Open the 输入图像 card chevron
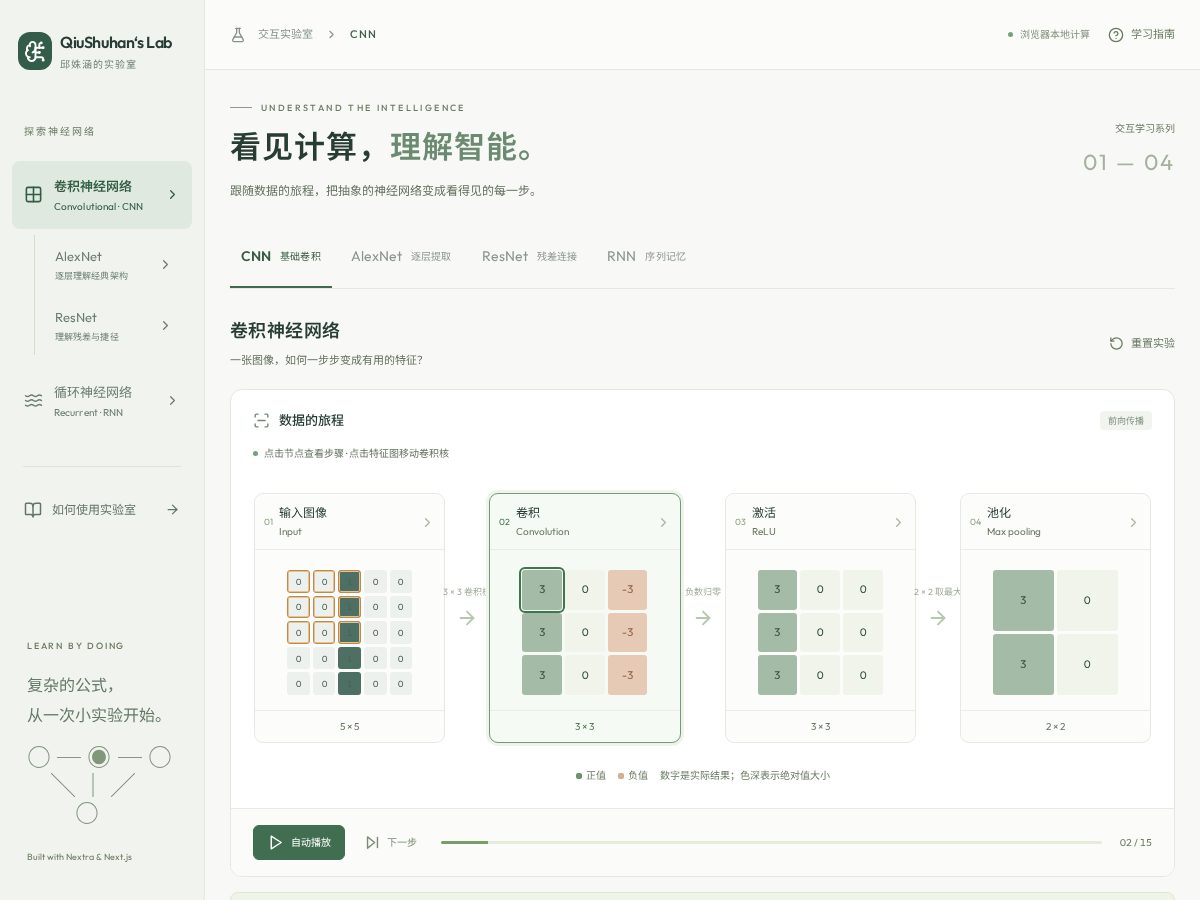The height and width of the screenshot is (900, 1200). coord(427,522)
